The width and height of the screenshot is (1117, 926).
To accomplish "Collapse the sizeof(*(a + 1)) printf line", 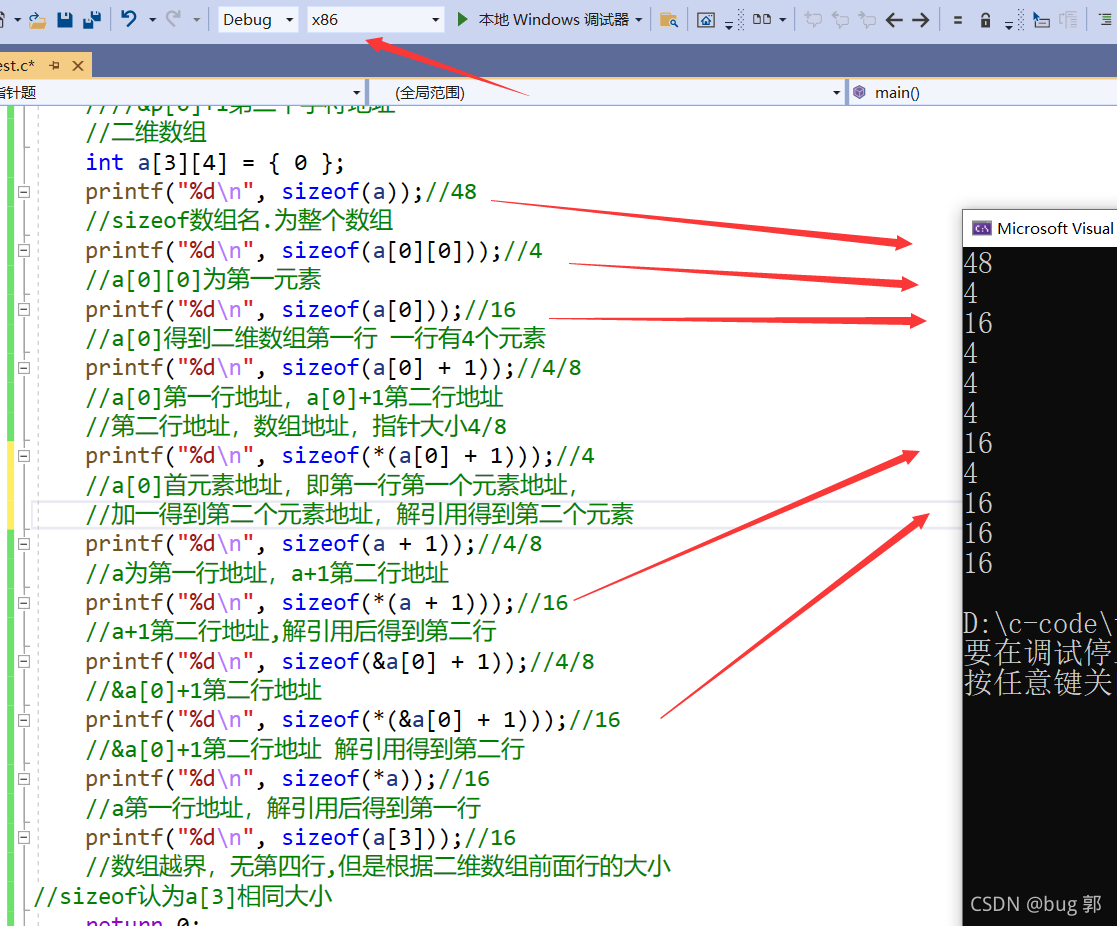I will click(x=24, y=603).
